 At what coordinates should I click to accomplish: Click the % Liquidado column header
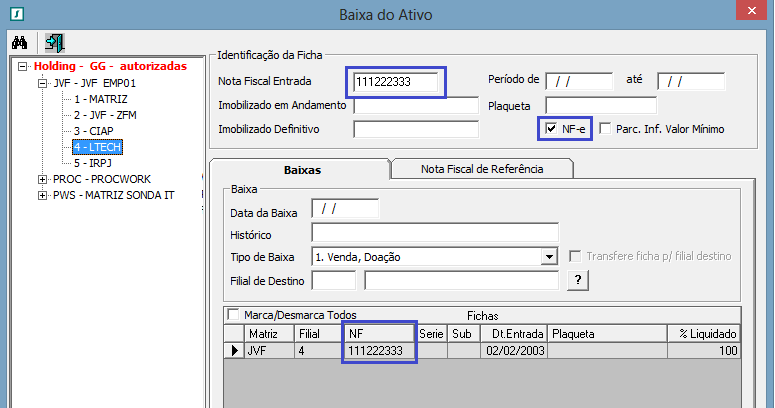704,334
